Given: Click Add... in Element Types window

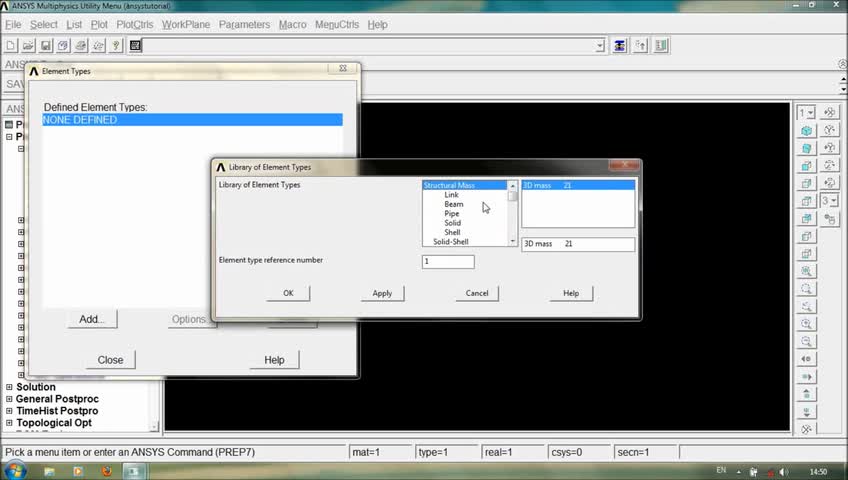Looking at the screenshot, I should click(92, 319).
